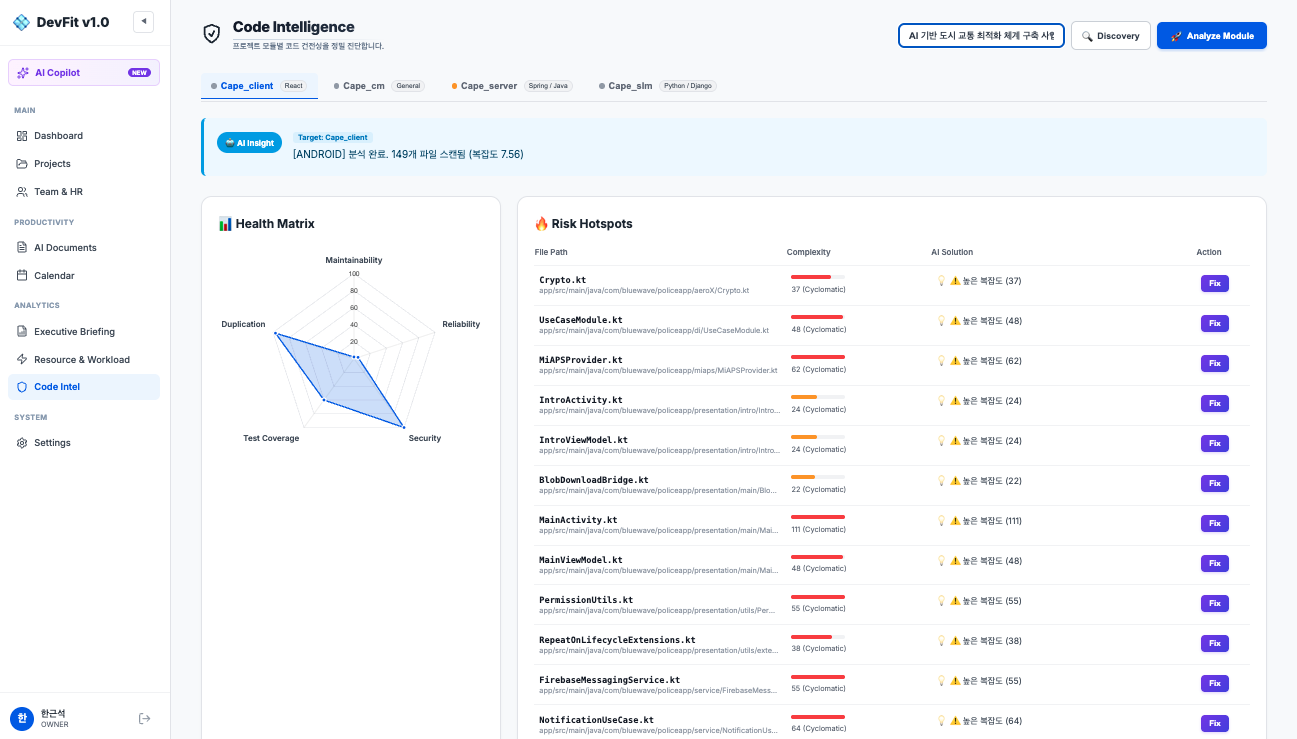
Task: Open the AI project name input field
Action: click(980, 34)
